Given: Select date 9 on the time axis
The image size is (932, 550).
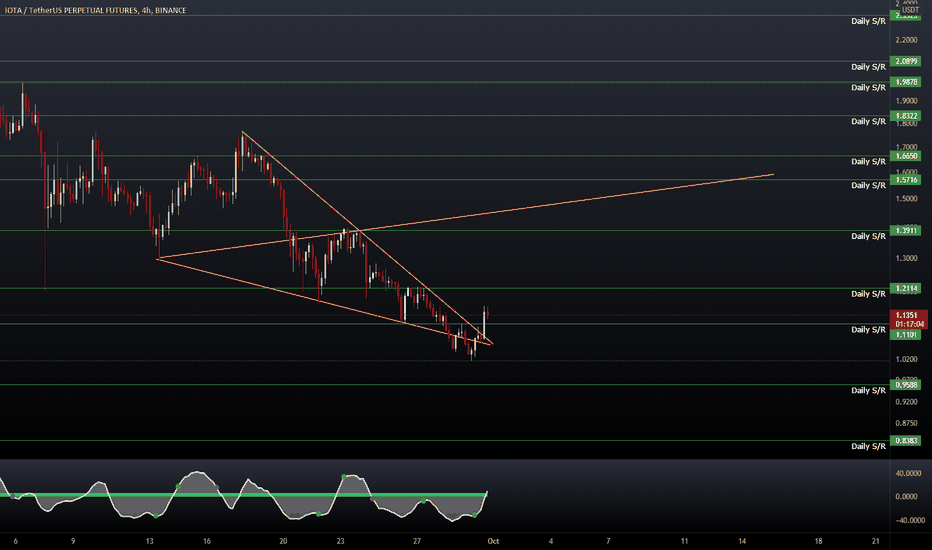Looking at the screenshot, I should click(x=73, y=541).
